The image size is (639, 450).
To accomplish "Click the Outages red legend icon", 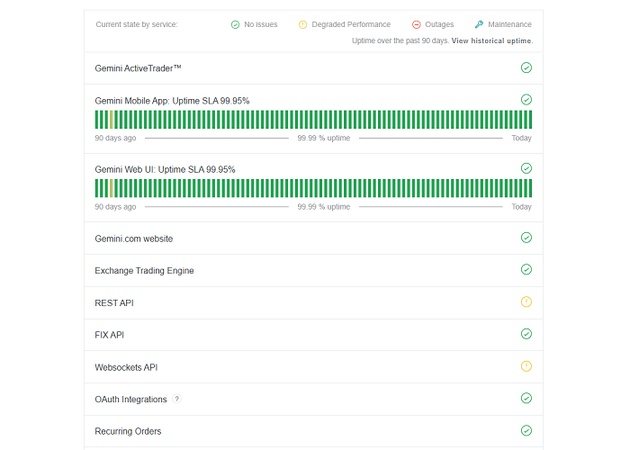I will (x=416, y=24).
